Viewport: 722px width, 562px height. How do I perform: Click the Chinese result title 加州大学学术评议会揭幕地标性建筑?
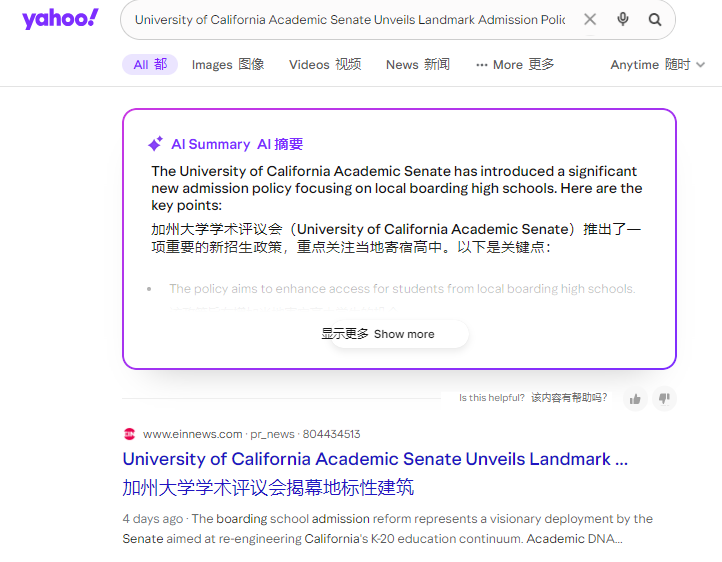pyautogui.click(x=268, y=487)
